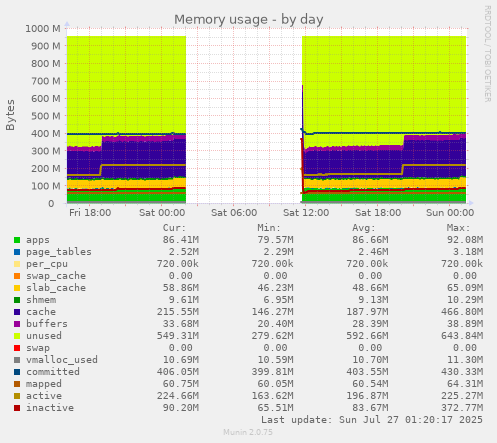Viewport: 497px width, 443px height.
Task: Click the 'vmalloc_used' legend label
Action: coord(62,360)
